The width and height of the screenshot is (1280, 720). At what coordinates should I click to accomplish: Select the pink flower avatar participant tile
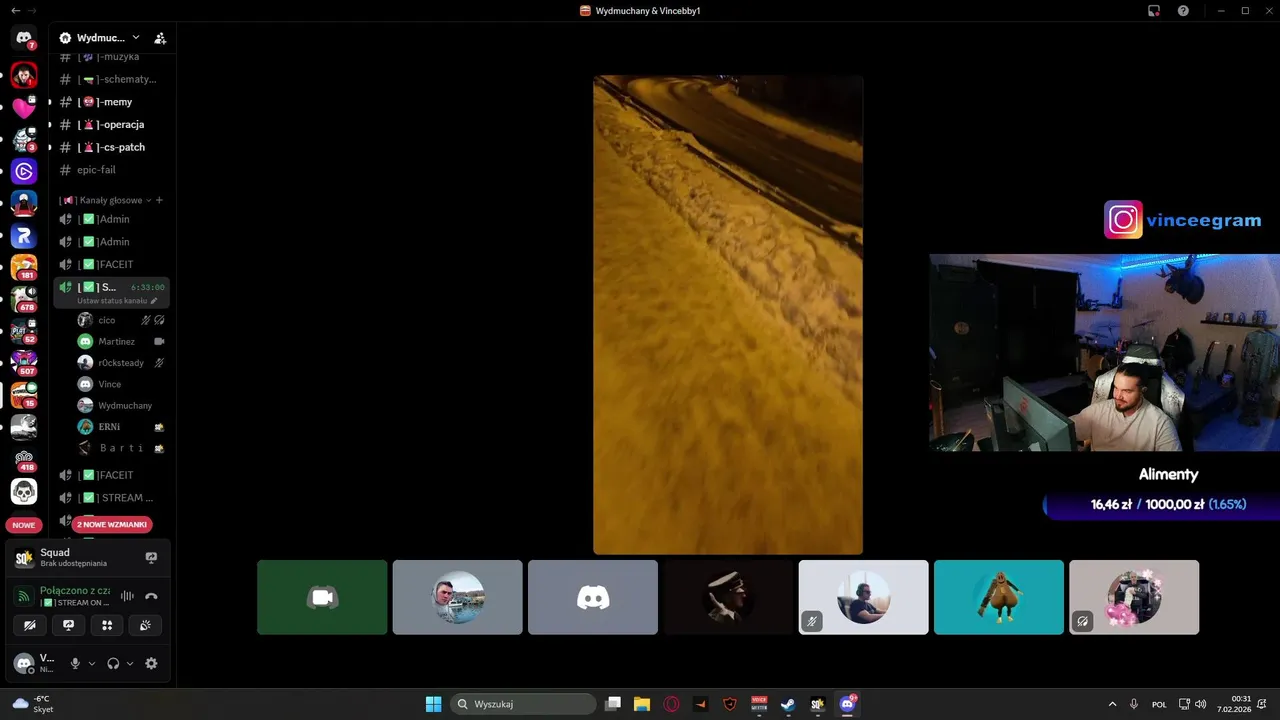(1134, 597)
